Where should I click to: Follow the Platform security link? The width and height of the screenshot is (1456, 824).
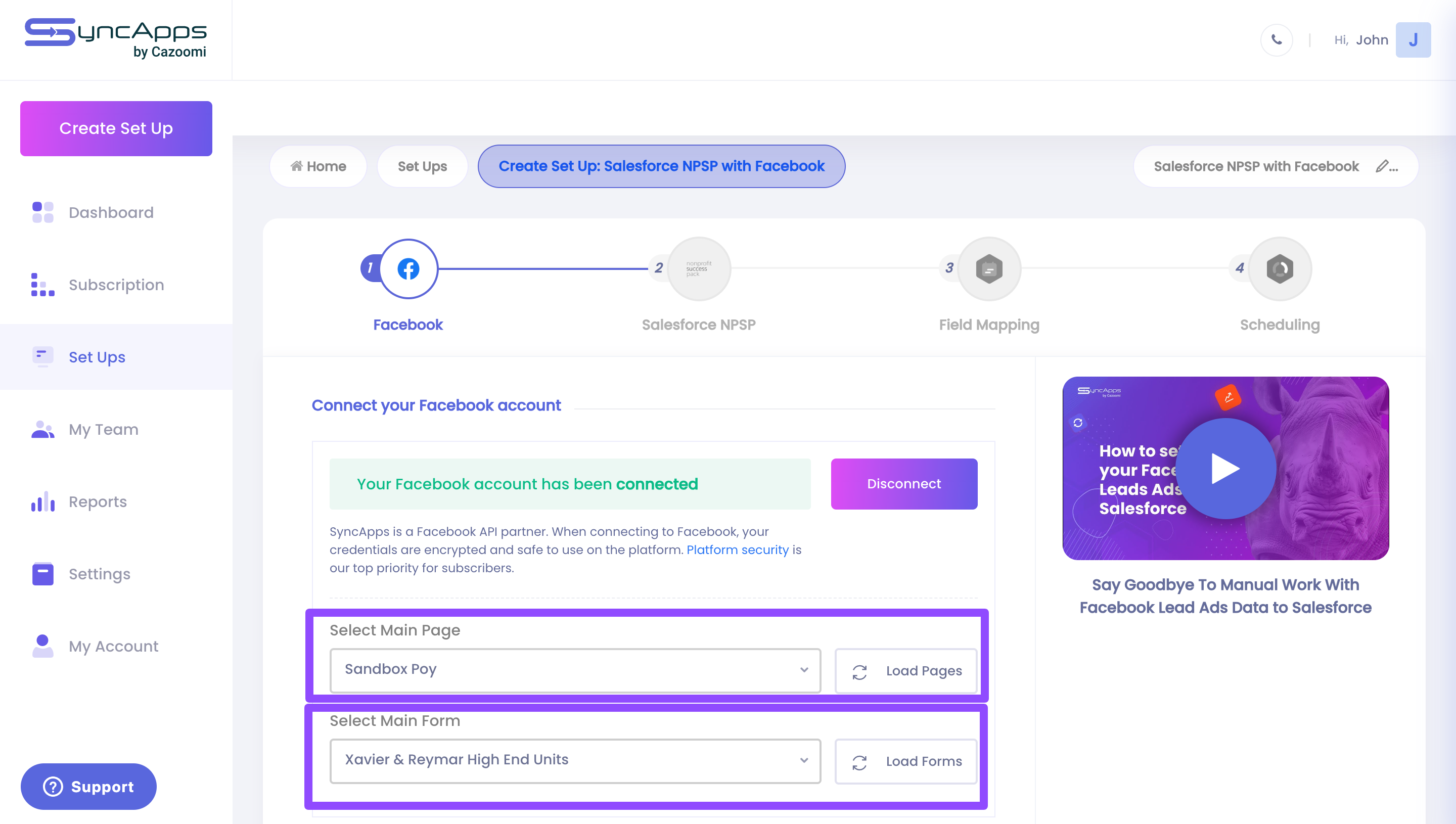pos(737,550)
